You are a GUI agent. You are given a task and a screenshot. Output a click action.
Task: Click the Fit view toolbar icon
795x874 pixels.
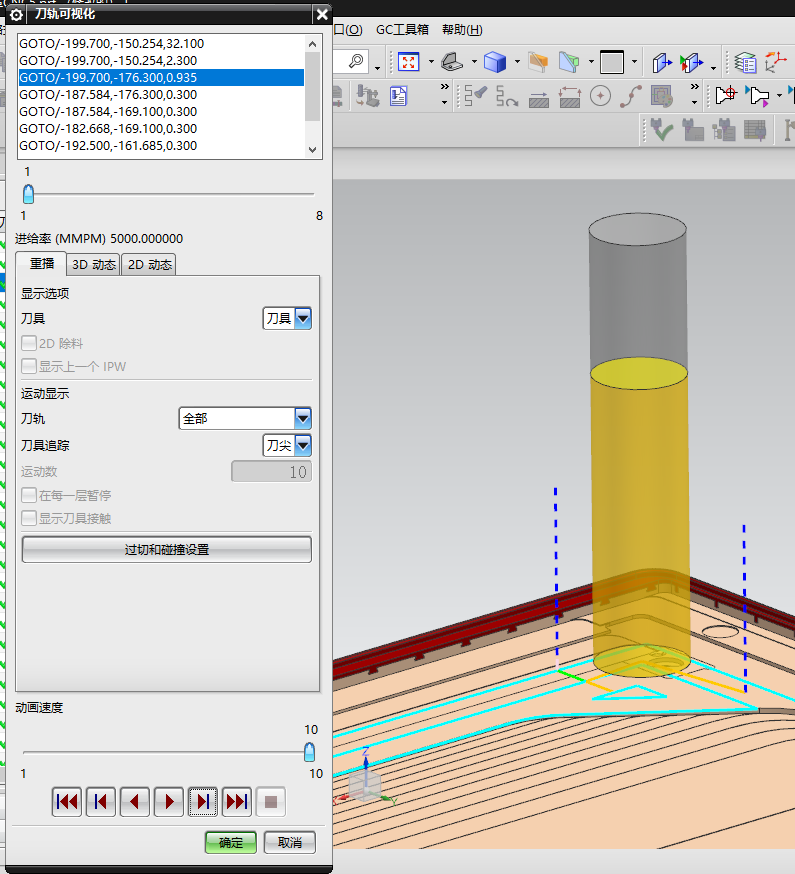point(408,62)
